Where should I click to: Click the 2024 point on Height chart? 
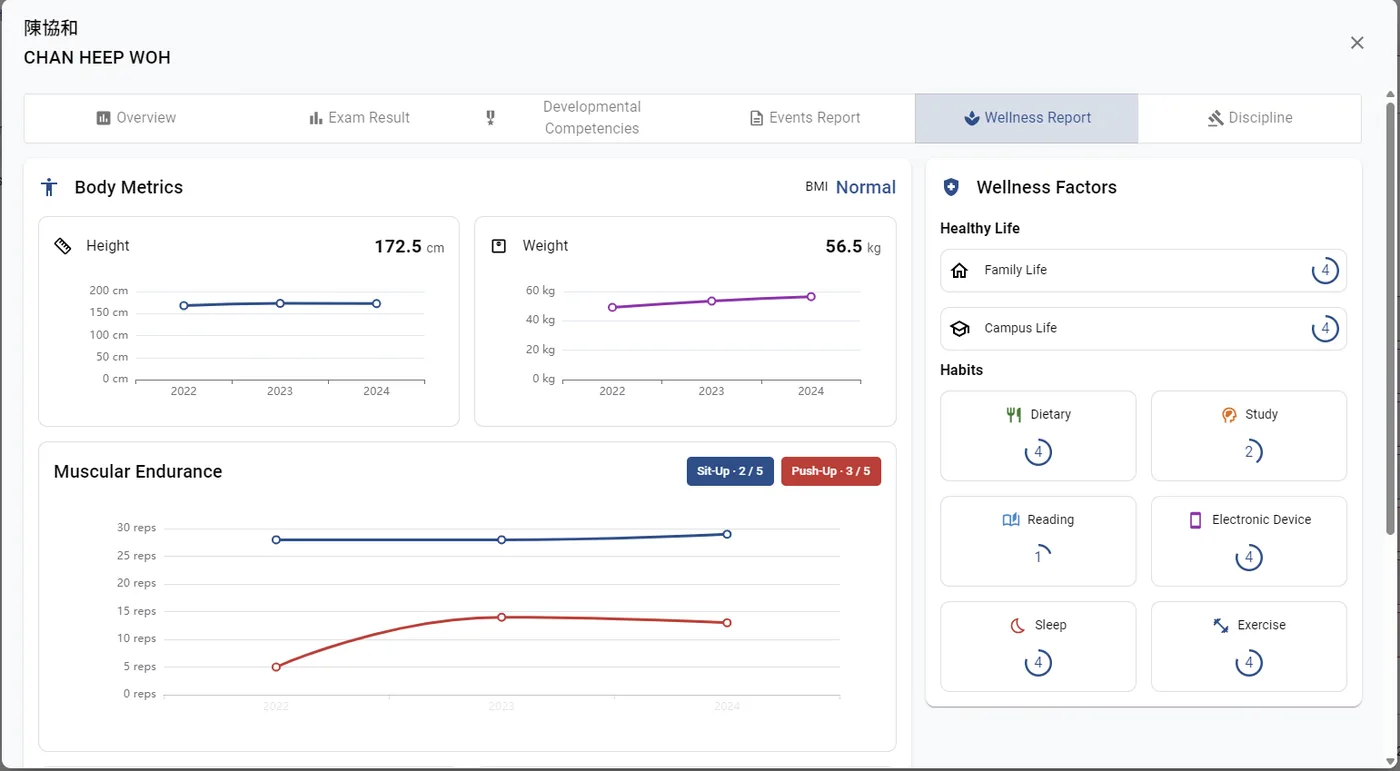(376, 303)
